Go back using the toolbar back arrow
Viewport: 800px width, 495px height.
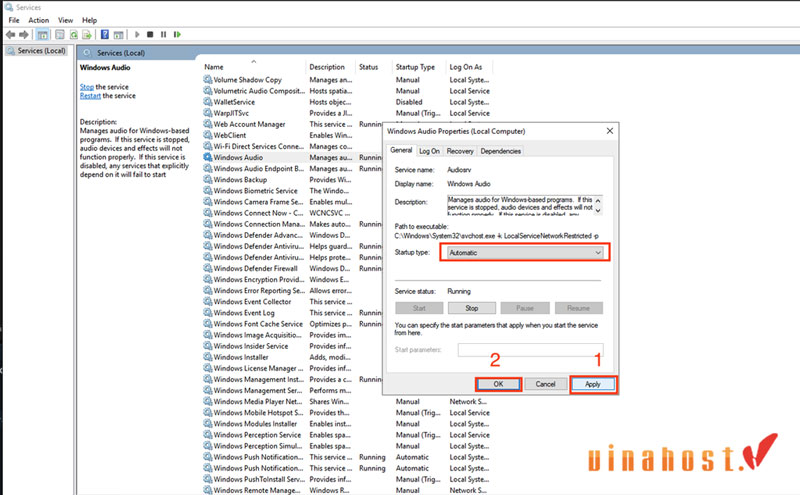tap(10, 35)
